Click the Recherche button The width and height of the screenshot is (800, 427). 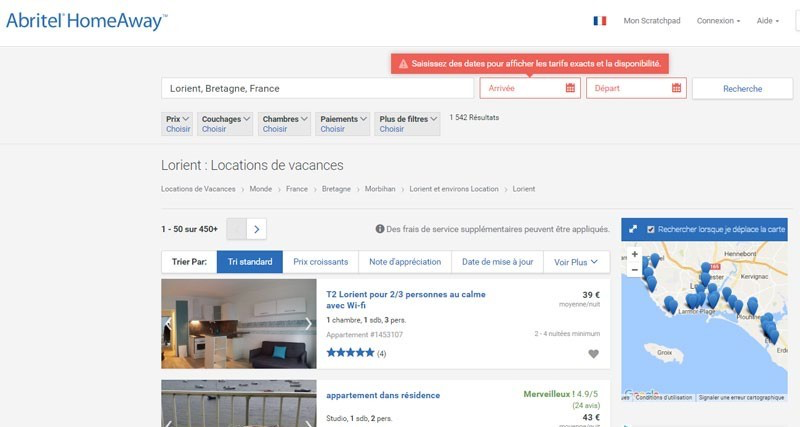(x=742, y=88)
